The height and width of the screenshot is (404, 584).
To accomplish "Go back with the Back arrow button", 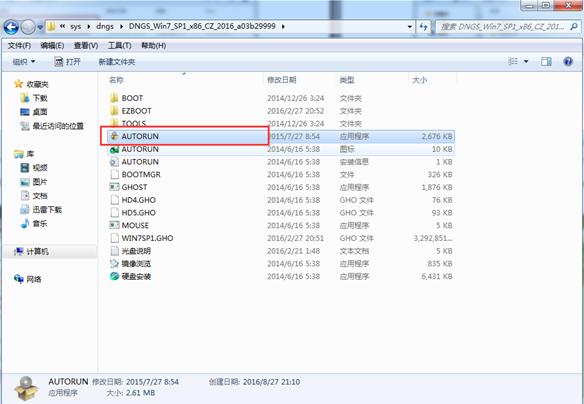I will (x=11, y=27).
